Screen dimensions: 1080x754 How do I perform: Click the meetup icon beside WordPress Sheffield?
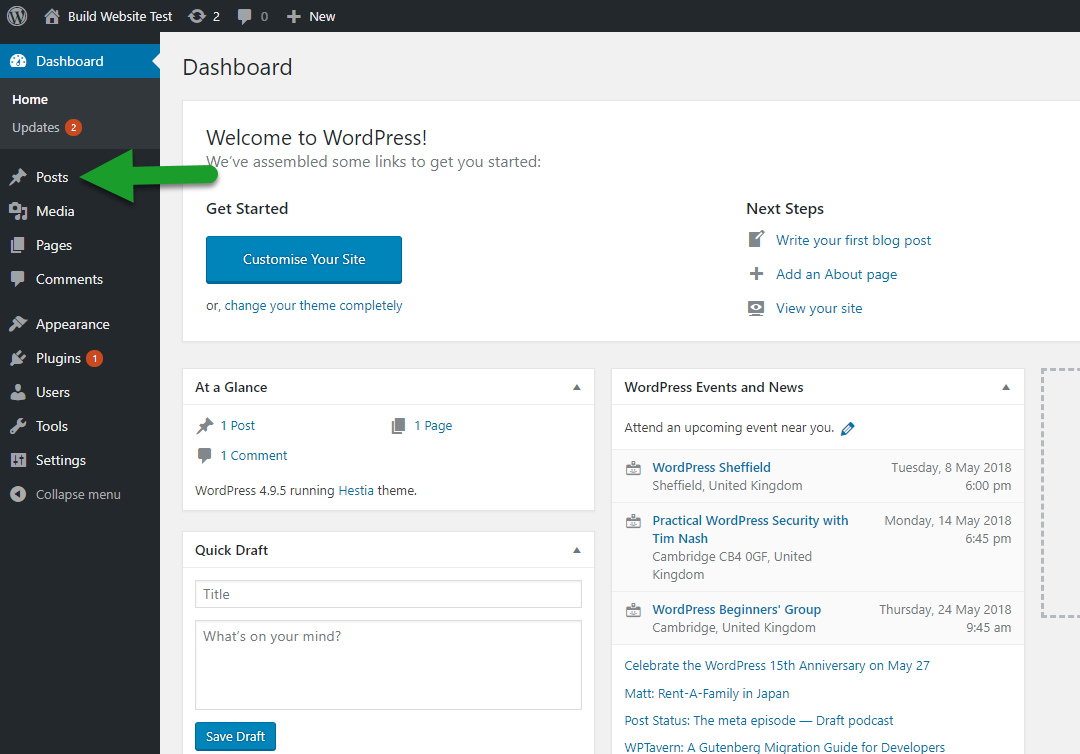(634, 468)
